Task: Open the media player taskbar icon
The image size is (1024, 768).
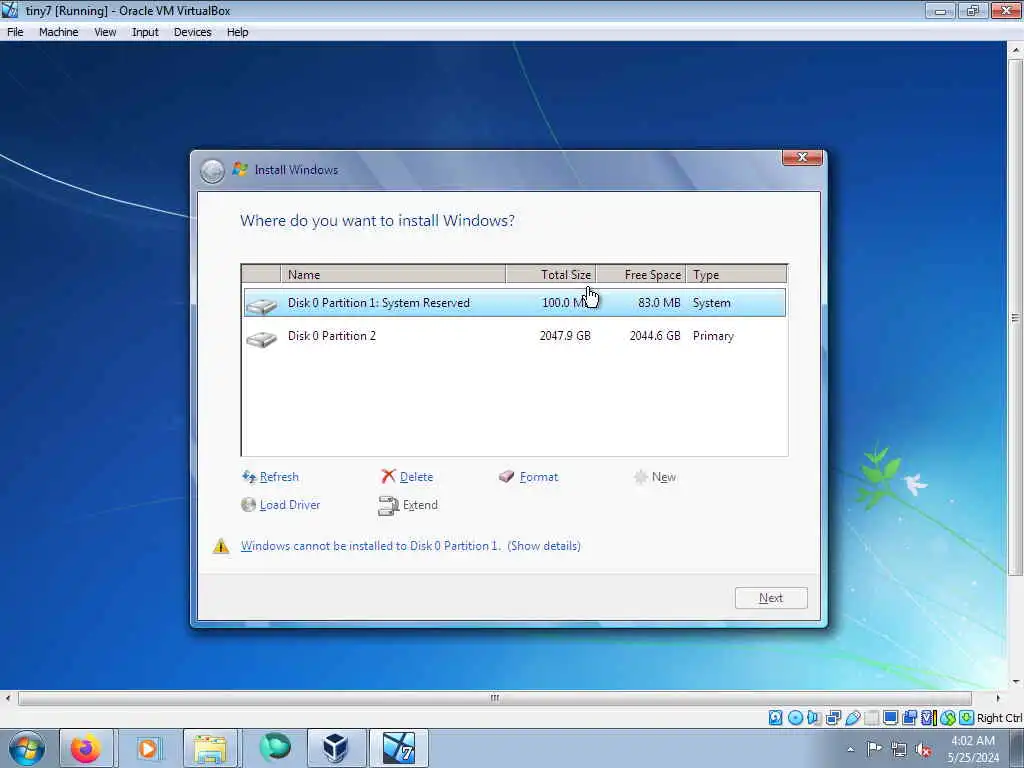Action: 148,748
